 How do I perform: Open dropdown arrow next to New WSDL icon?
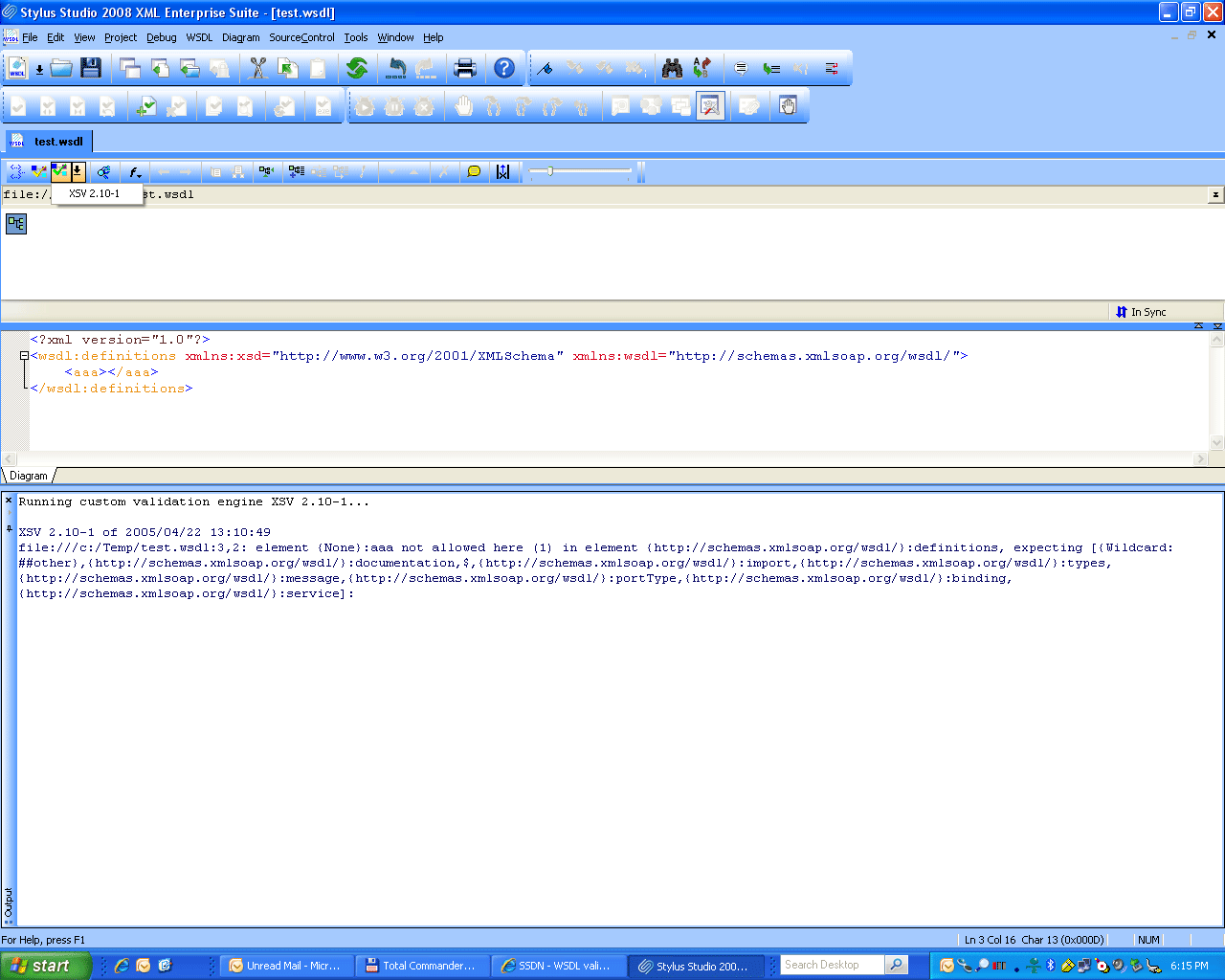click(39, 69)
